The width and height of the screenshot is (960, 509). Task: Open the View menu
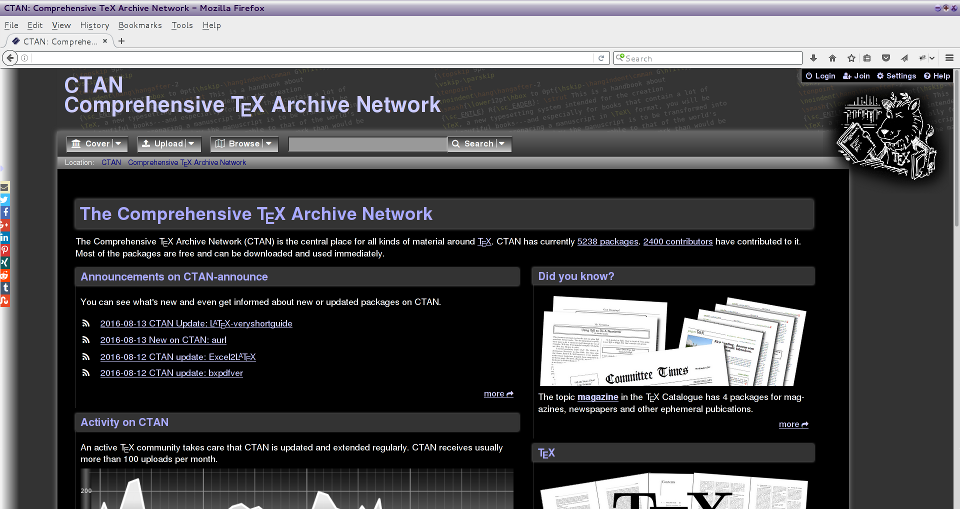61,25
